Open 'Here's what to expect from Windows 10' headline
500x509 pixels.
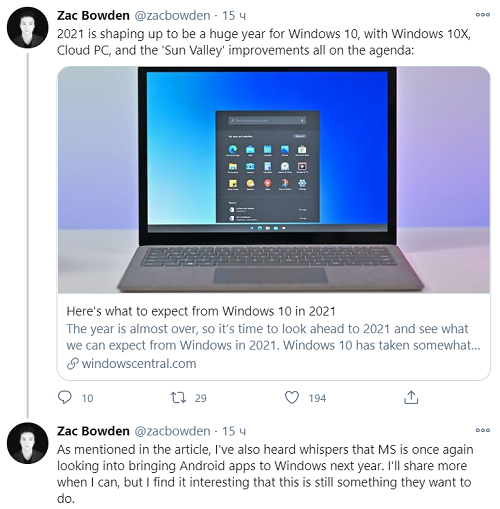[x=201, y=311]
